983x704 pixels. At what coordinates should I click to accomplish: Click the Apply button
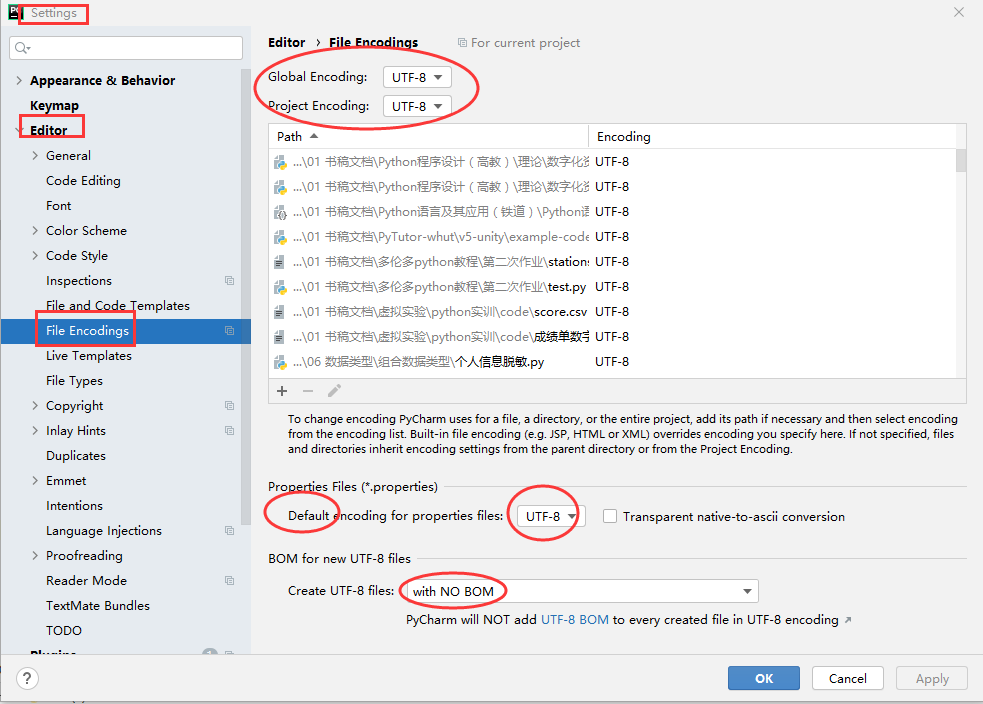tap(932, 678)
